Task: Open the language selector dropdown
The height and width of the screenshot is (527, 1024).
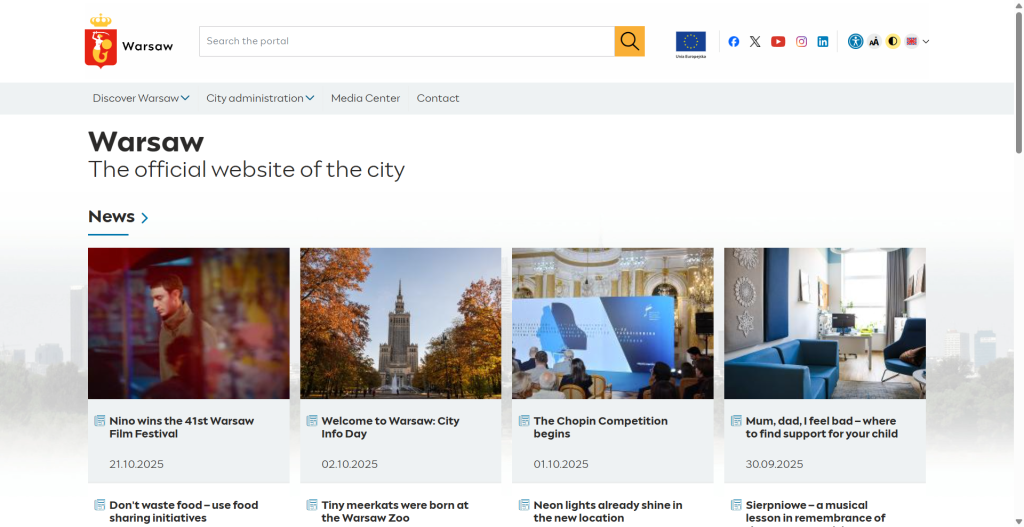Action: coord(918,41)
